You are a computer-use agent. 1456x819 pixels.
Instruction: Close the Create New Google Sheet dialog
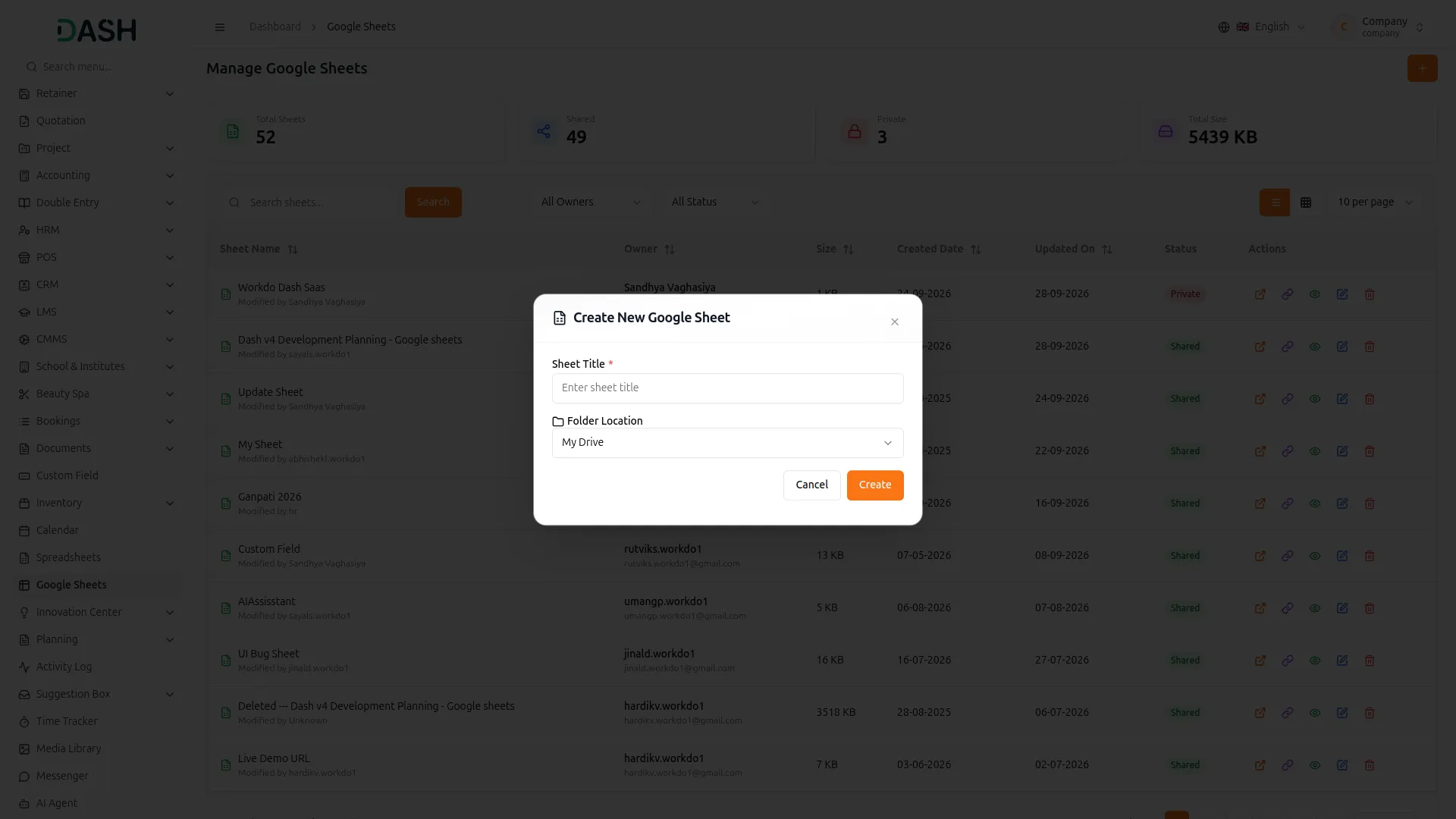pos(895,322)
